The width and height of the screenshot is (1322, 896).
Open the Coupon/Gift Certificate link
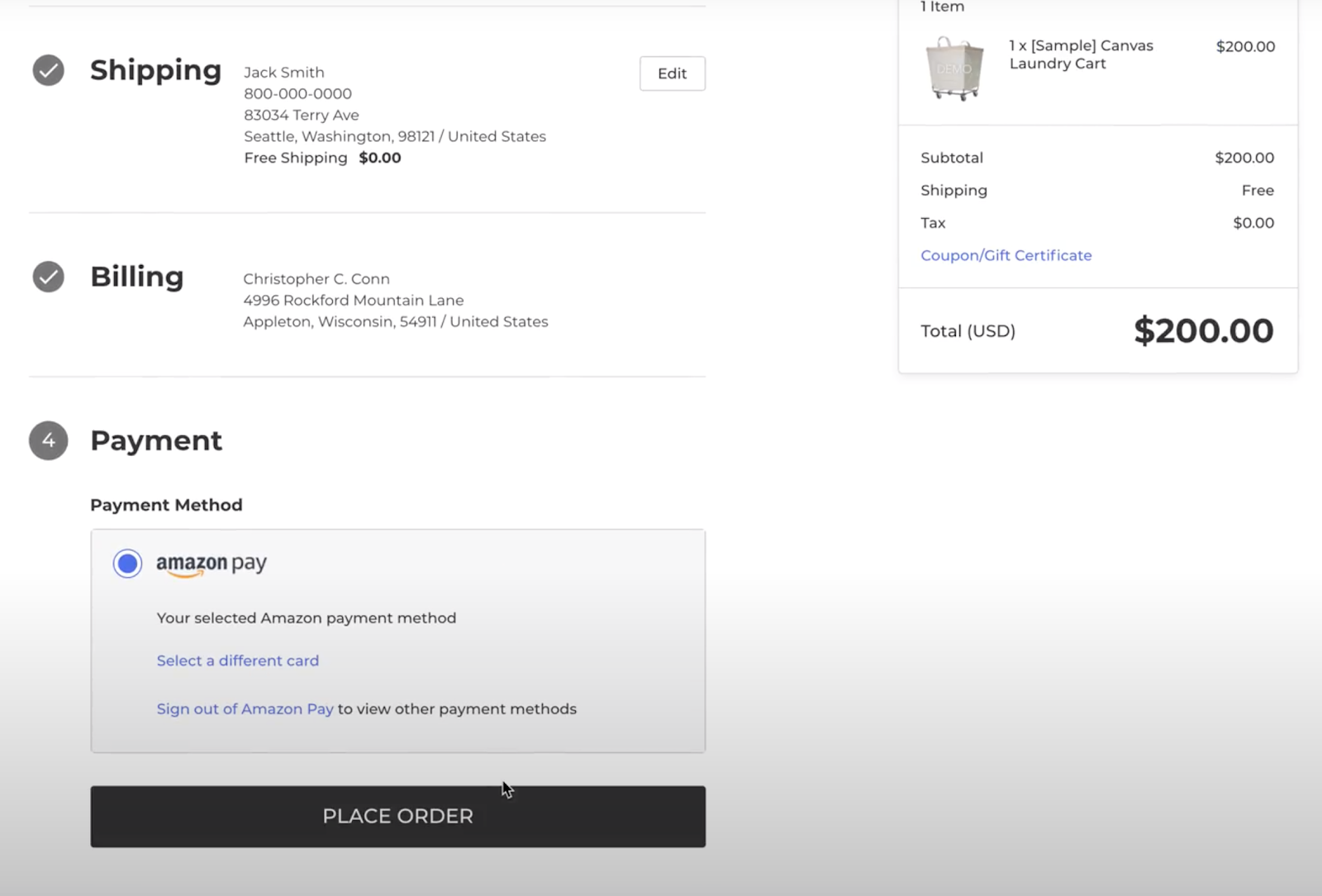point(1006,255)
